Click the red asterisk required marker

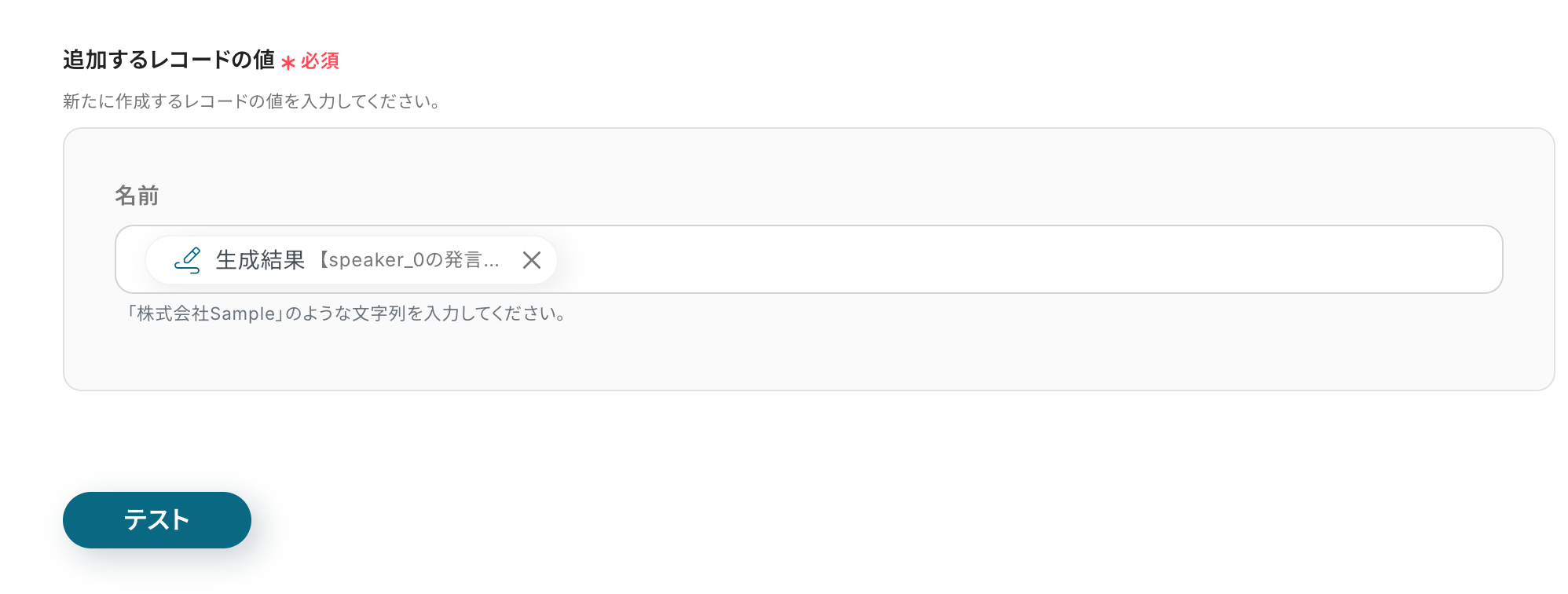[x=288, y=62]
